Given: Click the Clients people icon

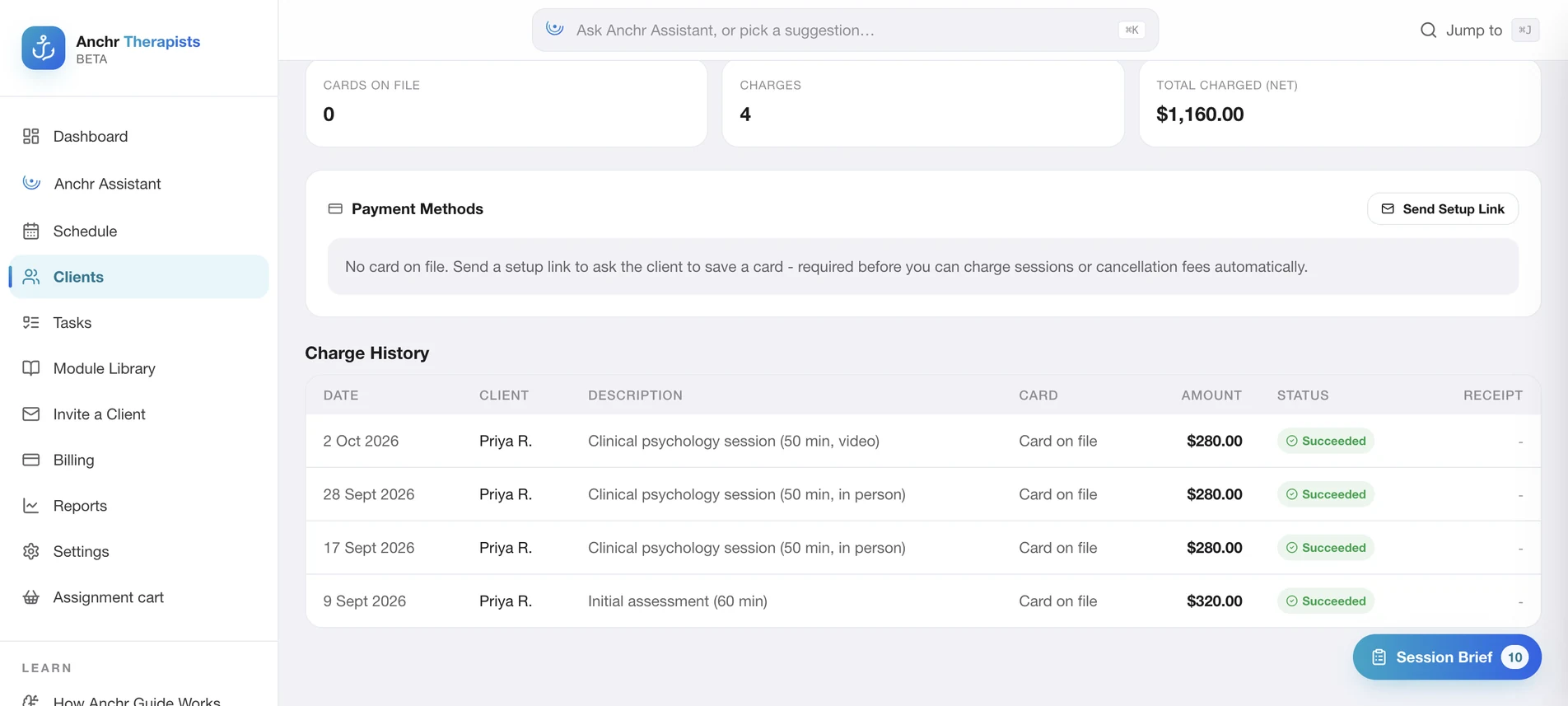Looking at the screenshot, I should click(x=31, y=277).
